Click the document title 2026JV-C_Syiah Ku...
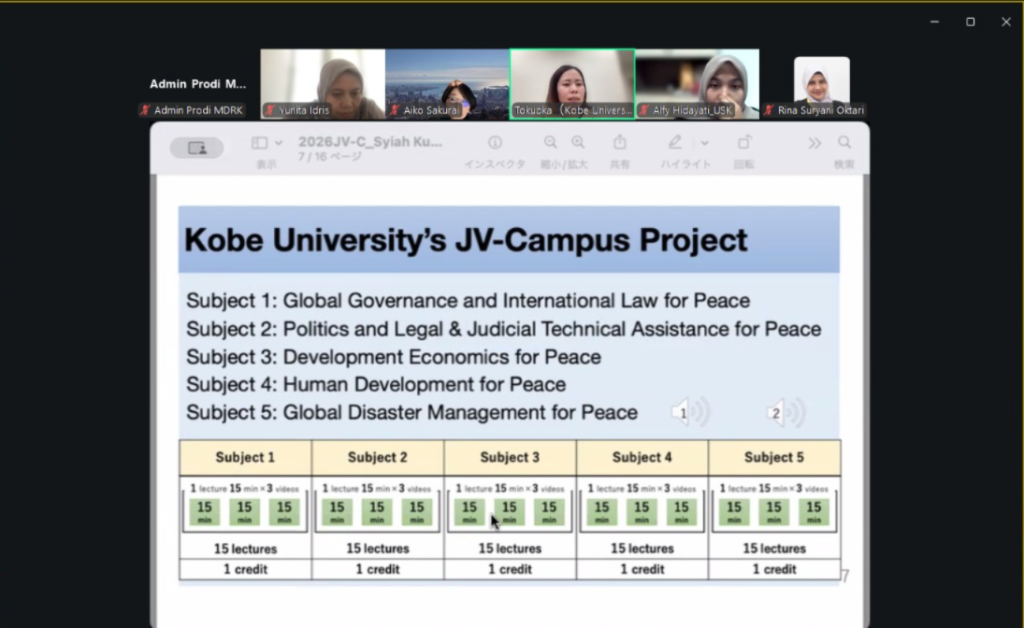The width and height of the screenshot is (1024, 628). point(370,142)
